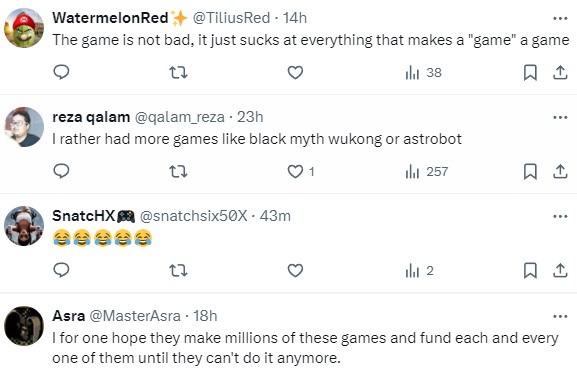Like WatermelonRed's tweet
Viewport: 577px width, 375px height.
pos(295,72)
